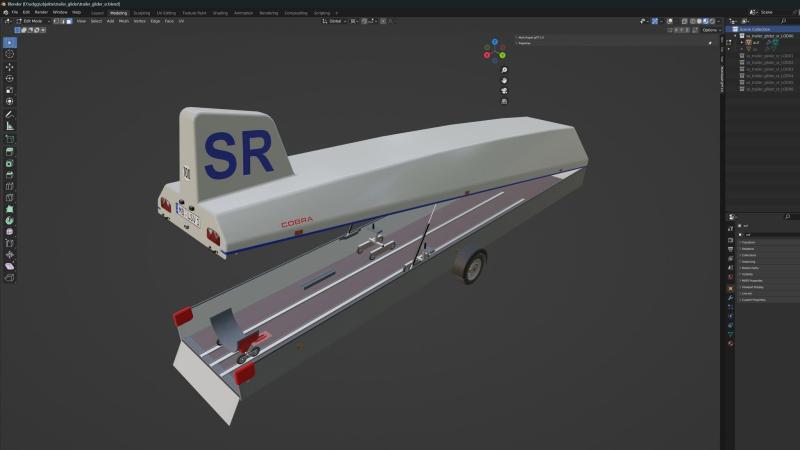Select the Poly Build tool
This screenshot has width=800, height=450.
click(x=10, y=209)
